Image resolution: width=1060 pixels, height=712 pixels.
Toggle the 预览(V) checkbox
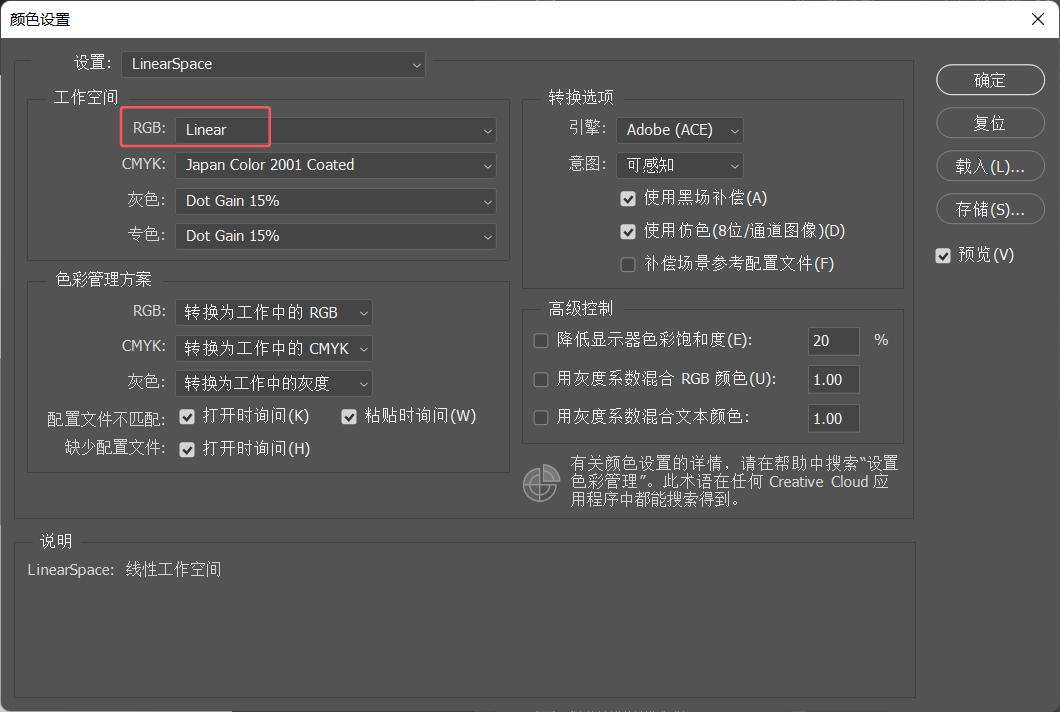pos(943,256)
